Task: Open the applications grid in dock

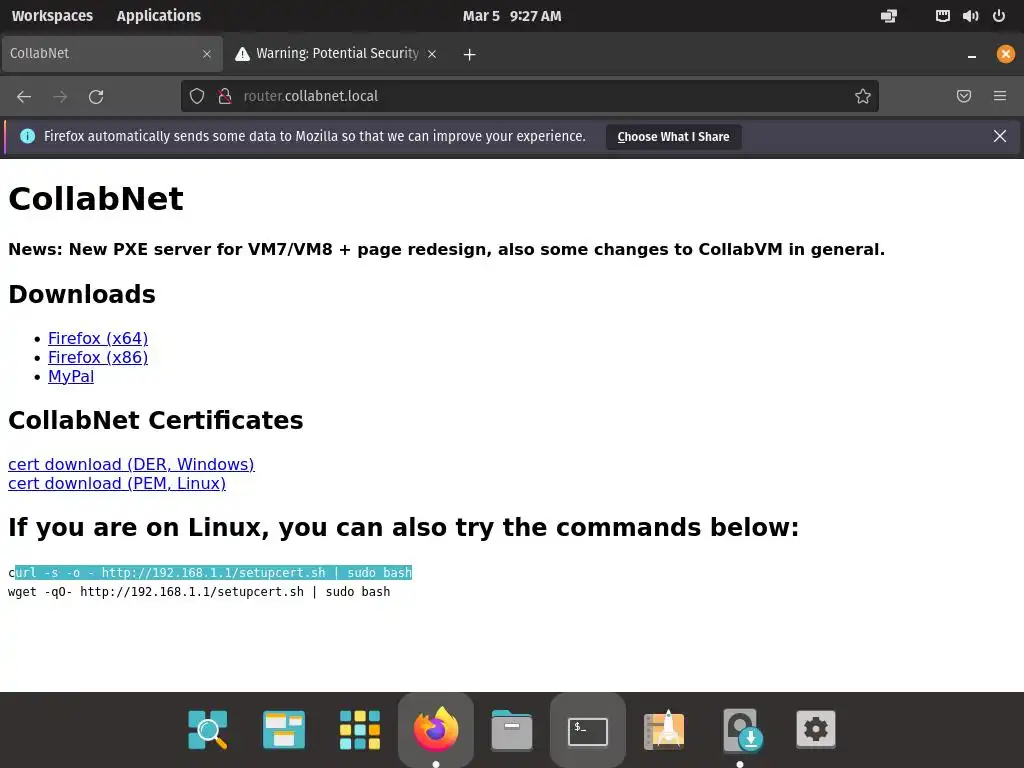Action: point(360,729)
